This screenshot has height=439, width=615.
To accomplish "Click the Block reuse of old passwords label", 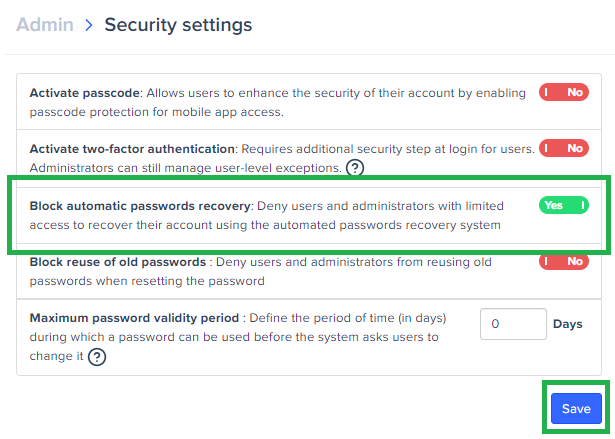I will (x=117, y=262).
